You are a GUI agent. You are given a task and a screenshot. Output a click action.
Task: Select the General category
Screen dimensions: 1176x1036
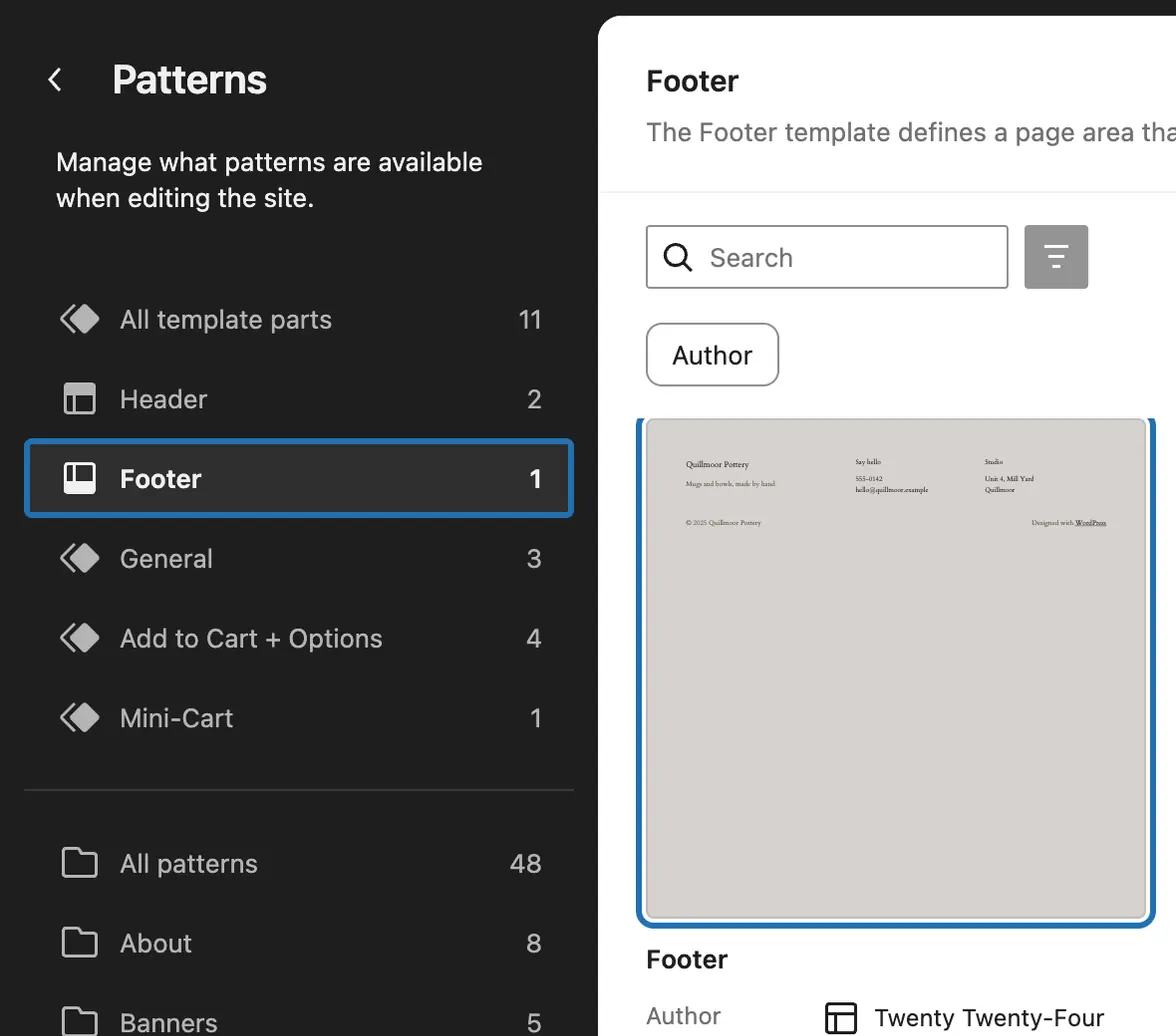[x=299, y=559]
